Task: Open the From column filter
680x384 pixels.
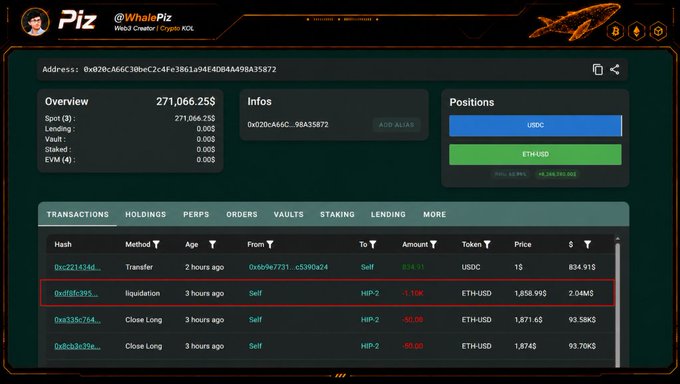Action: pyautogui.click(x=270, y=245)
